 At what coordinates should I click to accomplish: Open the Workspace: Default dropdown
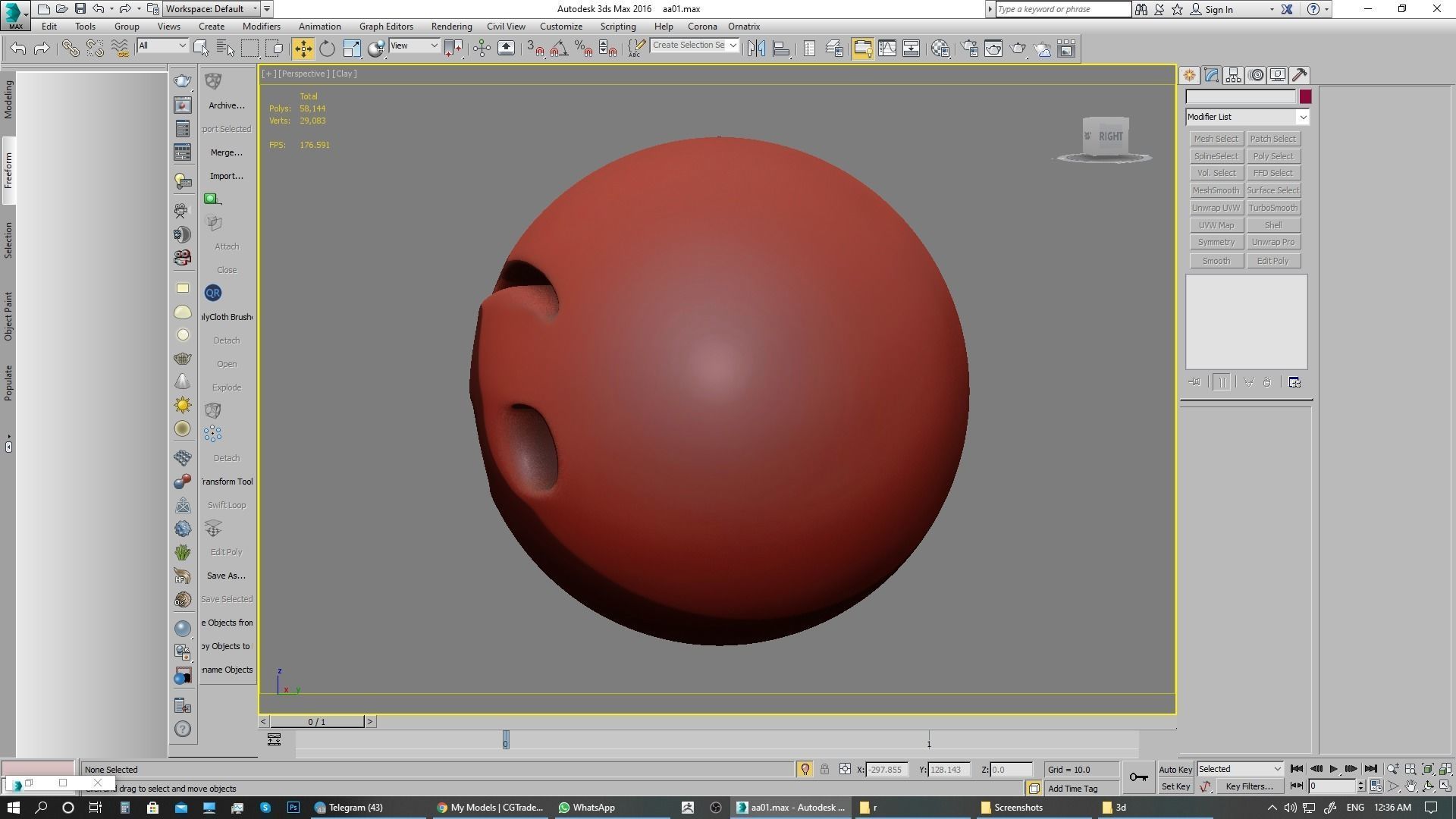pyautogui.click(x=212, y=9)
